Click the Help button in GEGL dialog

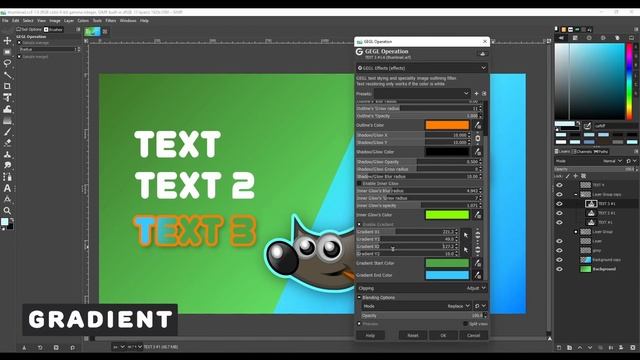tap(370, 336)
